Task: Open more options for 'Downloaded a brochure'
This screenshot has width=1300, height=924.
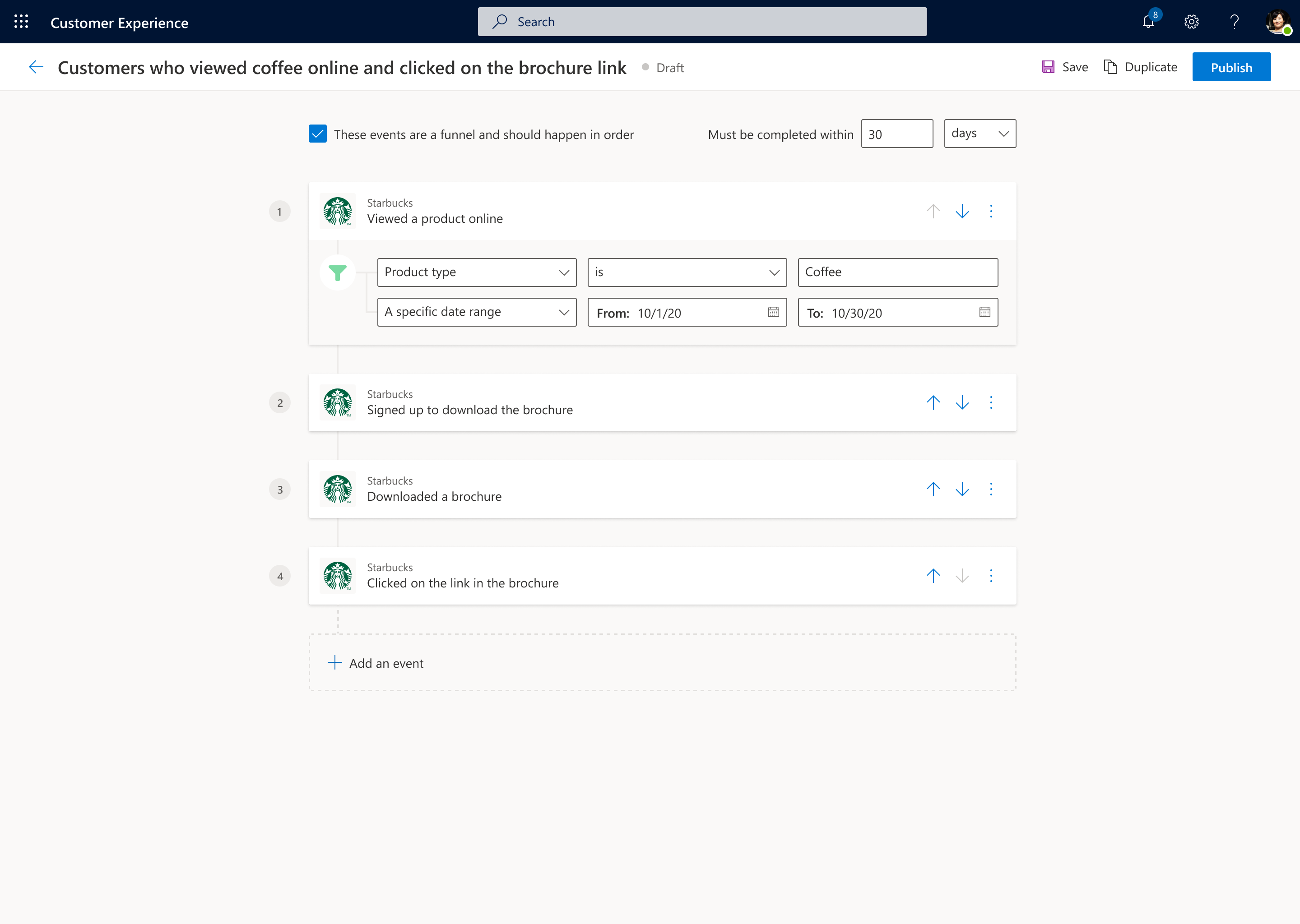Action: tap(991, 490)
